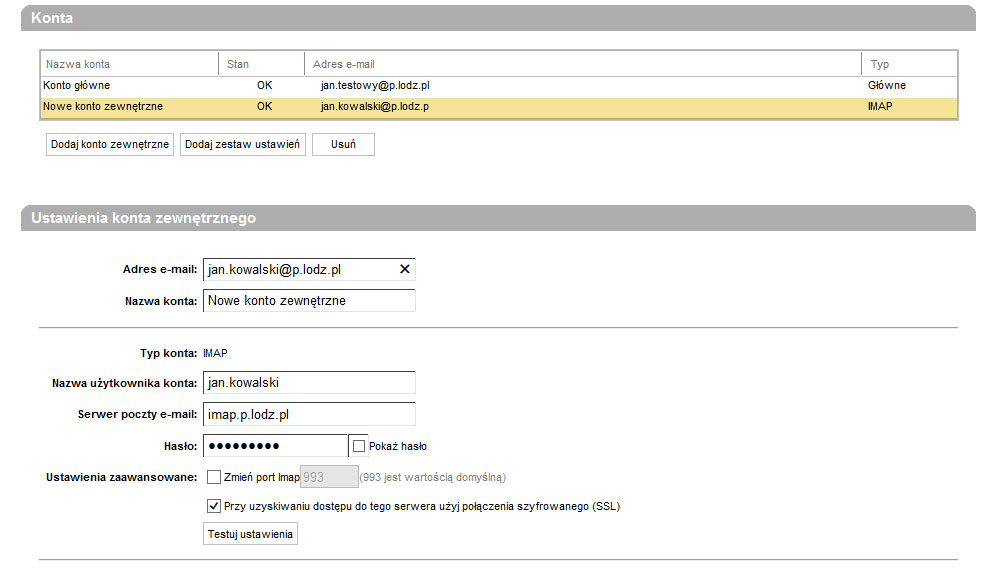Screen dimensions: 983x578
Task: Edit the Nazwa użytkownika konta field
Action: (x=308, y=383)
